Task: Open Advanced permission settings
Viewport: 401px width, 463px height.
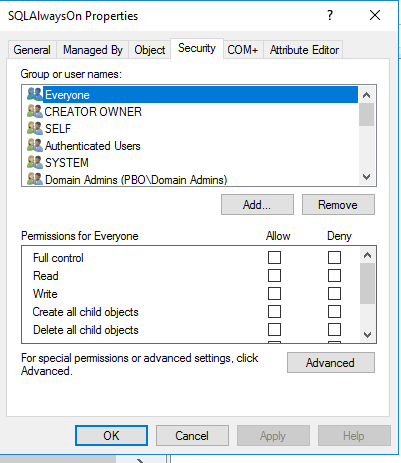Action: click(x=331, y=363)
